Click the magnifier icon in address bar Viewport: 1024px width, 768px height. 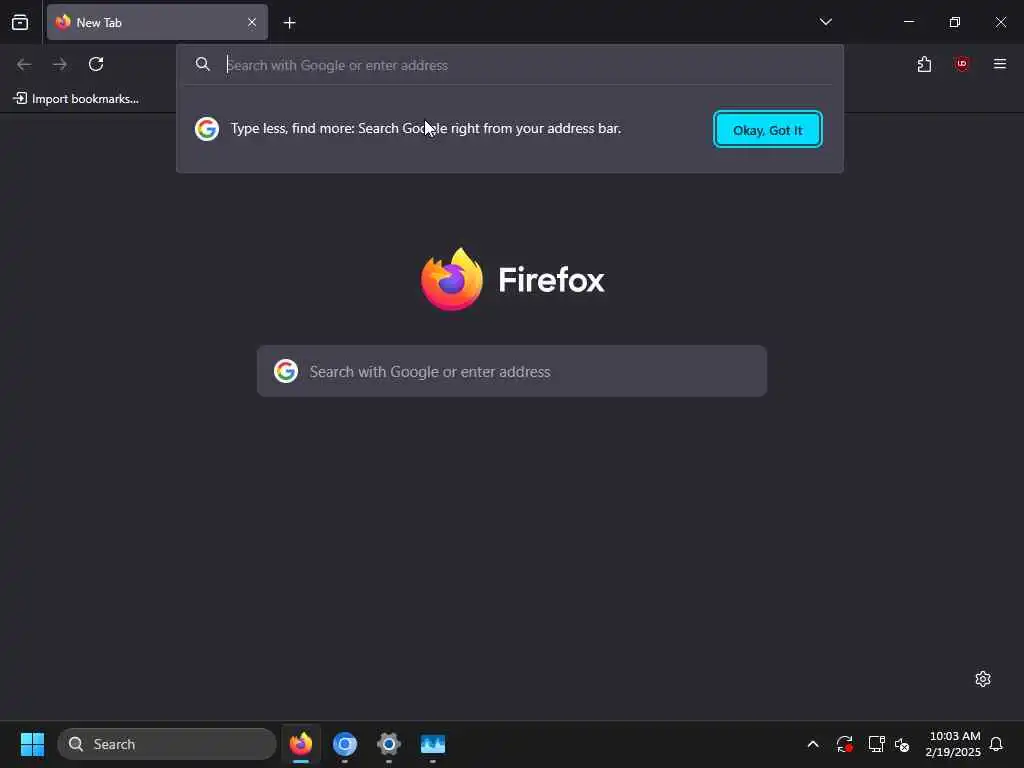(x=203, y=64)
